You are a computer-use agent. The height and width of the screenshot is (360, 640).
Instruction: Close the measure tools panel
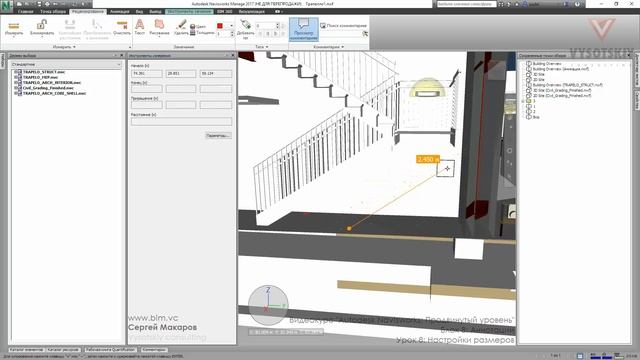point(233,55)
